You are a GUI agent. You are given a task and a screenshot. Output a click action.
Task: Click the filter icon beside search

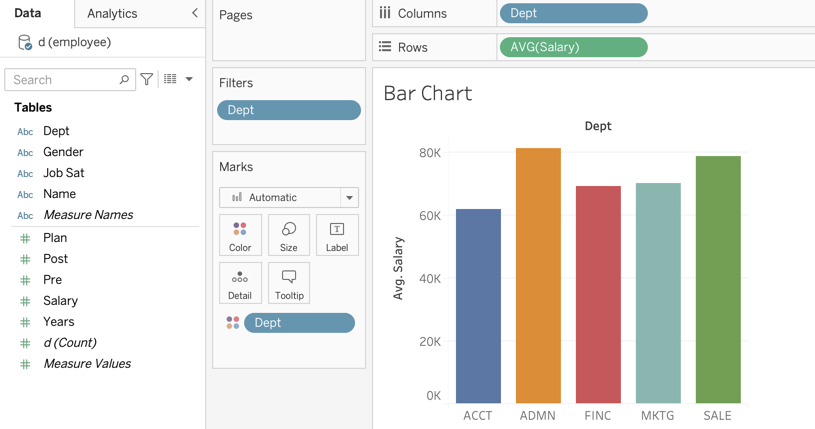point(147,79)
